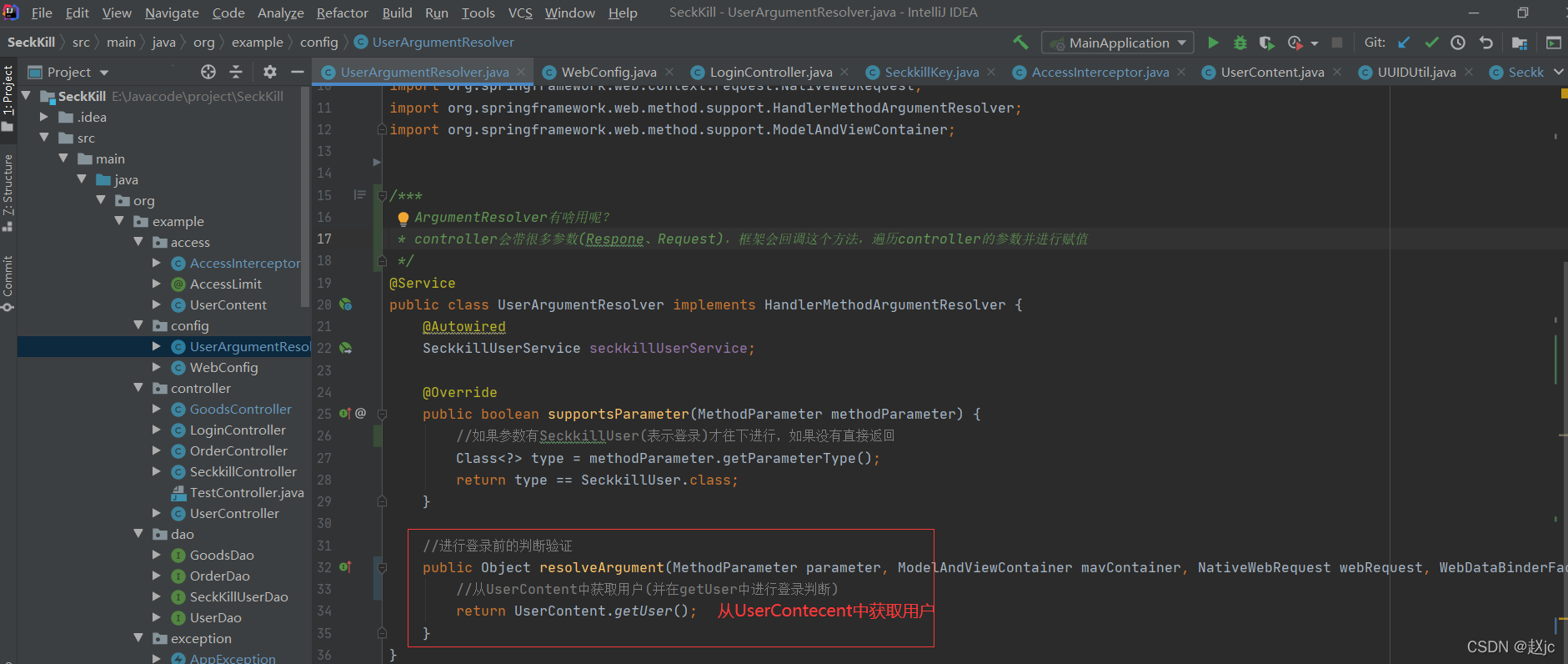The height and width of the screenshot is (664, 1568).
Task: Click the Spring bean gutter icon on line 20
Action: pos(345,305)
